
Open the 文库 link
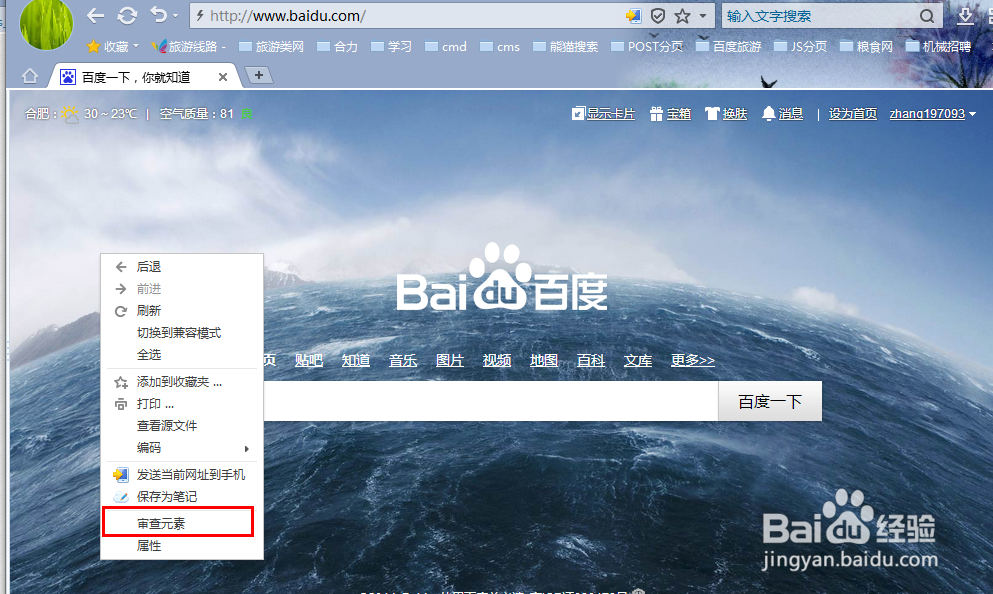tap(638, 360)
